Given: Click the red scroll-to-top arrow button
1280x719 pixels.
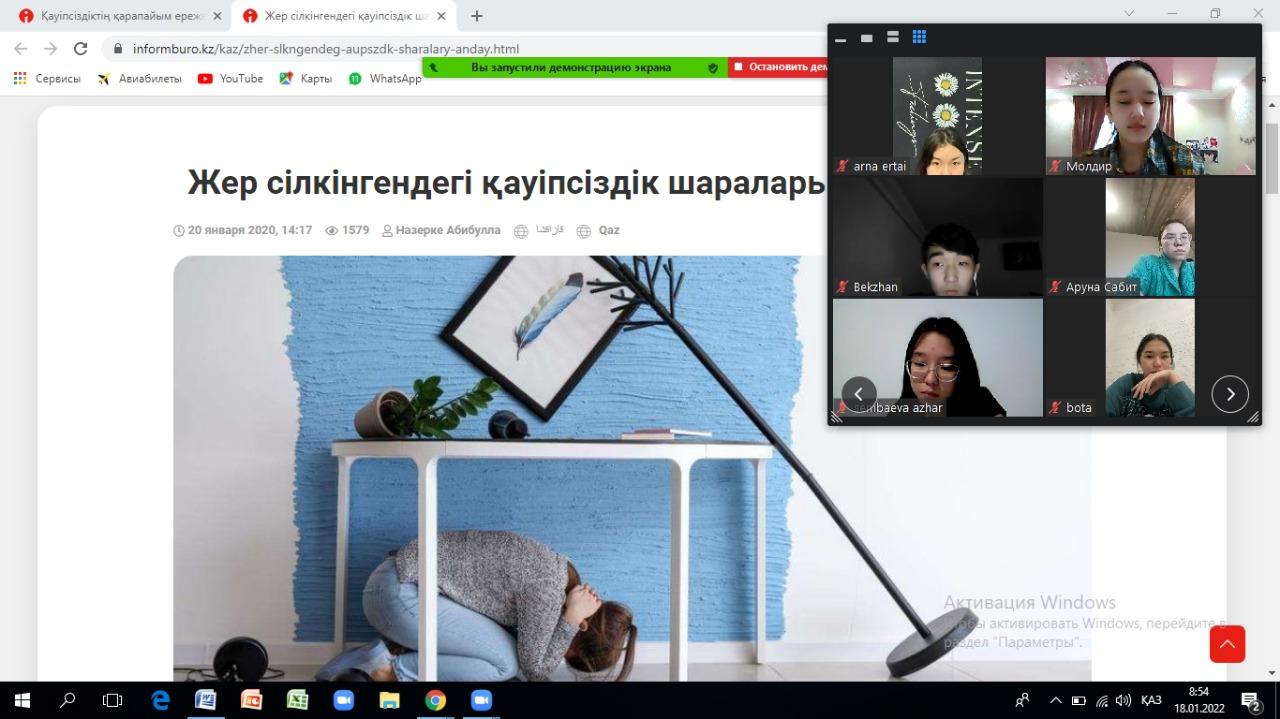Looking at the screenshot, I should pos(1227,644).
